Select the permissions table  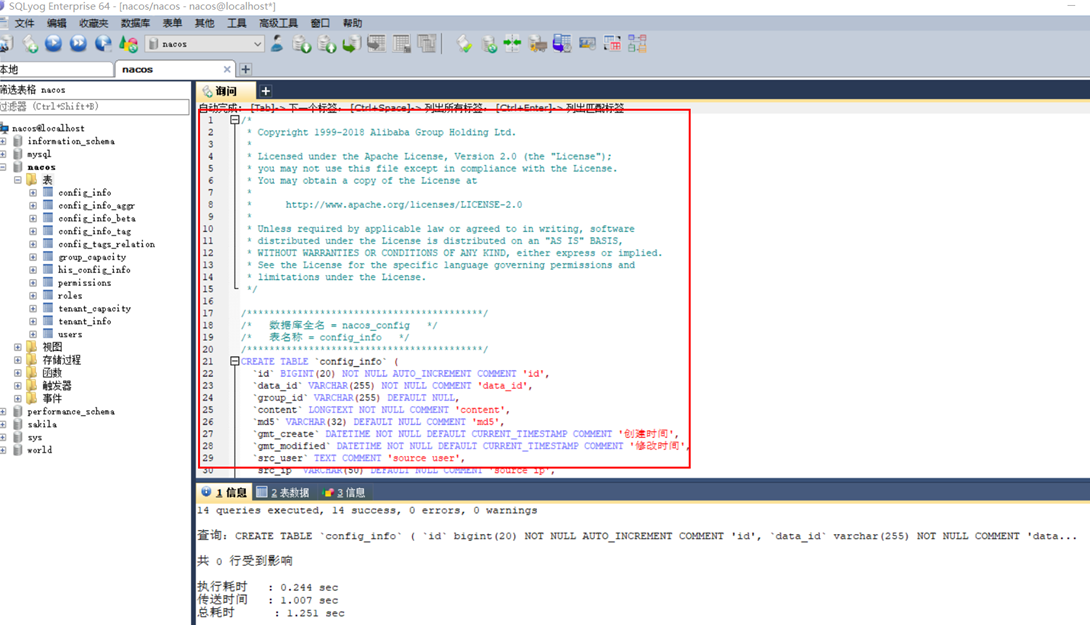pyautogui.click(x=84, y=283)
